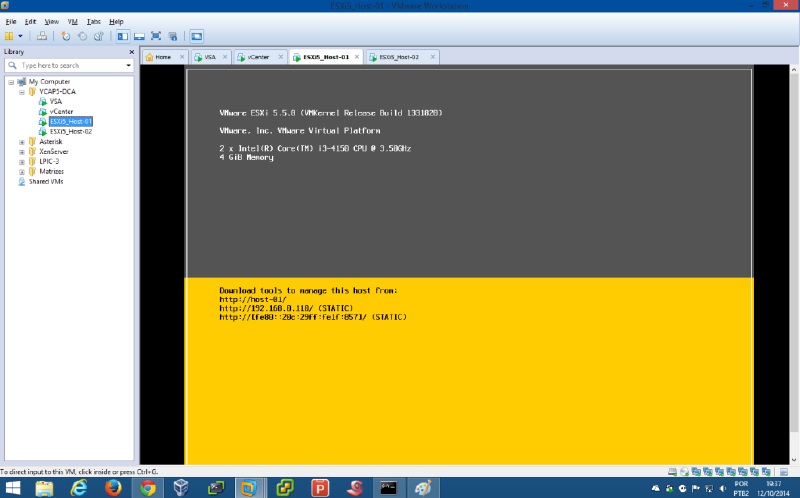
Task: Open the snapshot manager toolbar icon
Action: pos(98,36)
